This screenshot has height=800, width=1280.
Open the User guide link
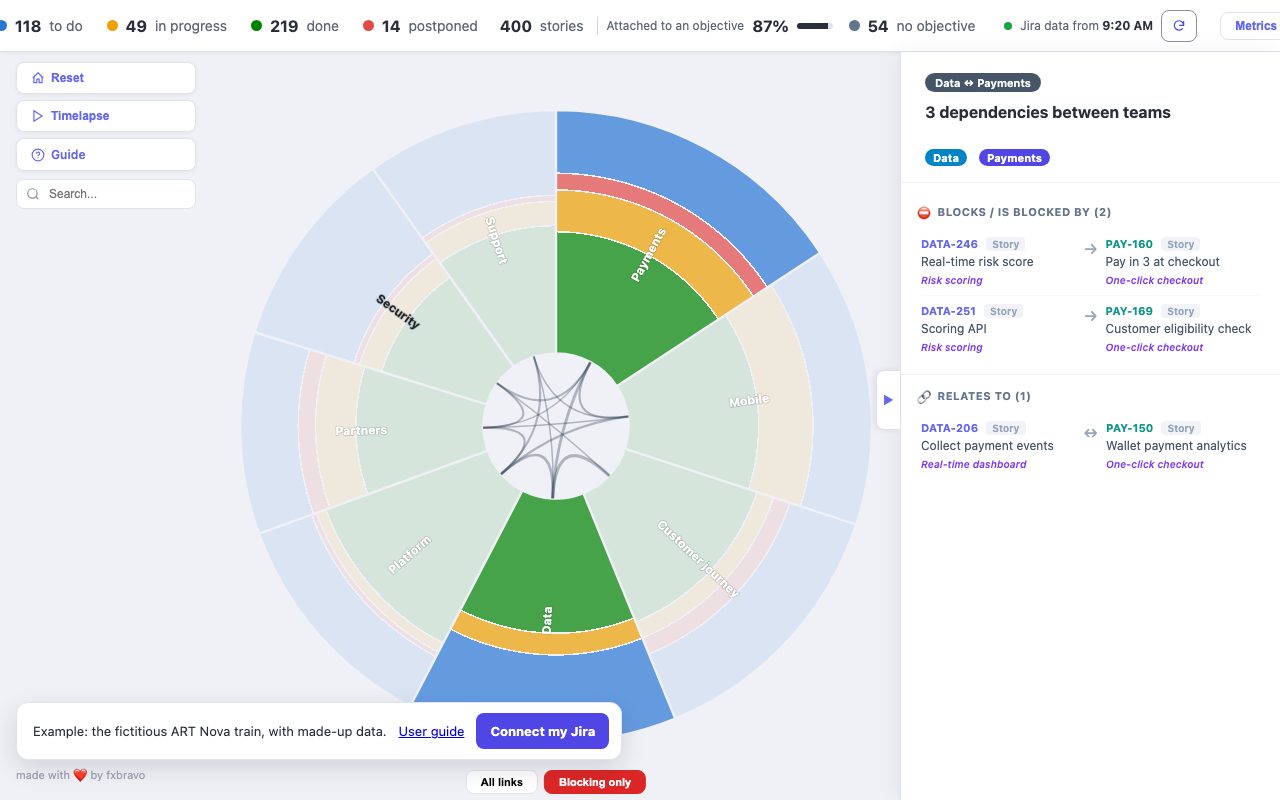(431, 731)
